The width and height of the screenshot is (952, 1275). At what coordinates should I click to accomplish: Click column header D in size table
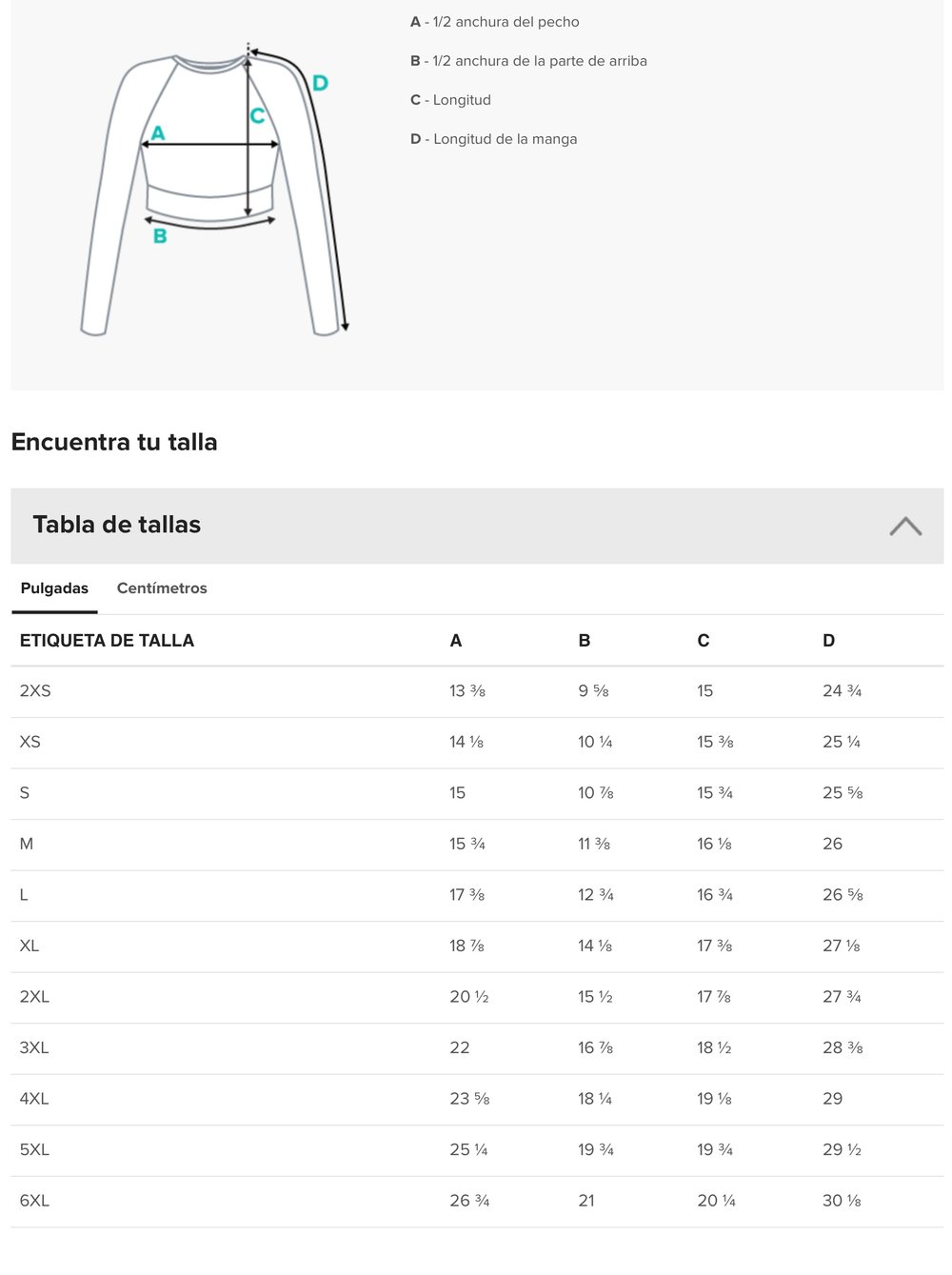[x=829, y=641]
